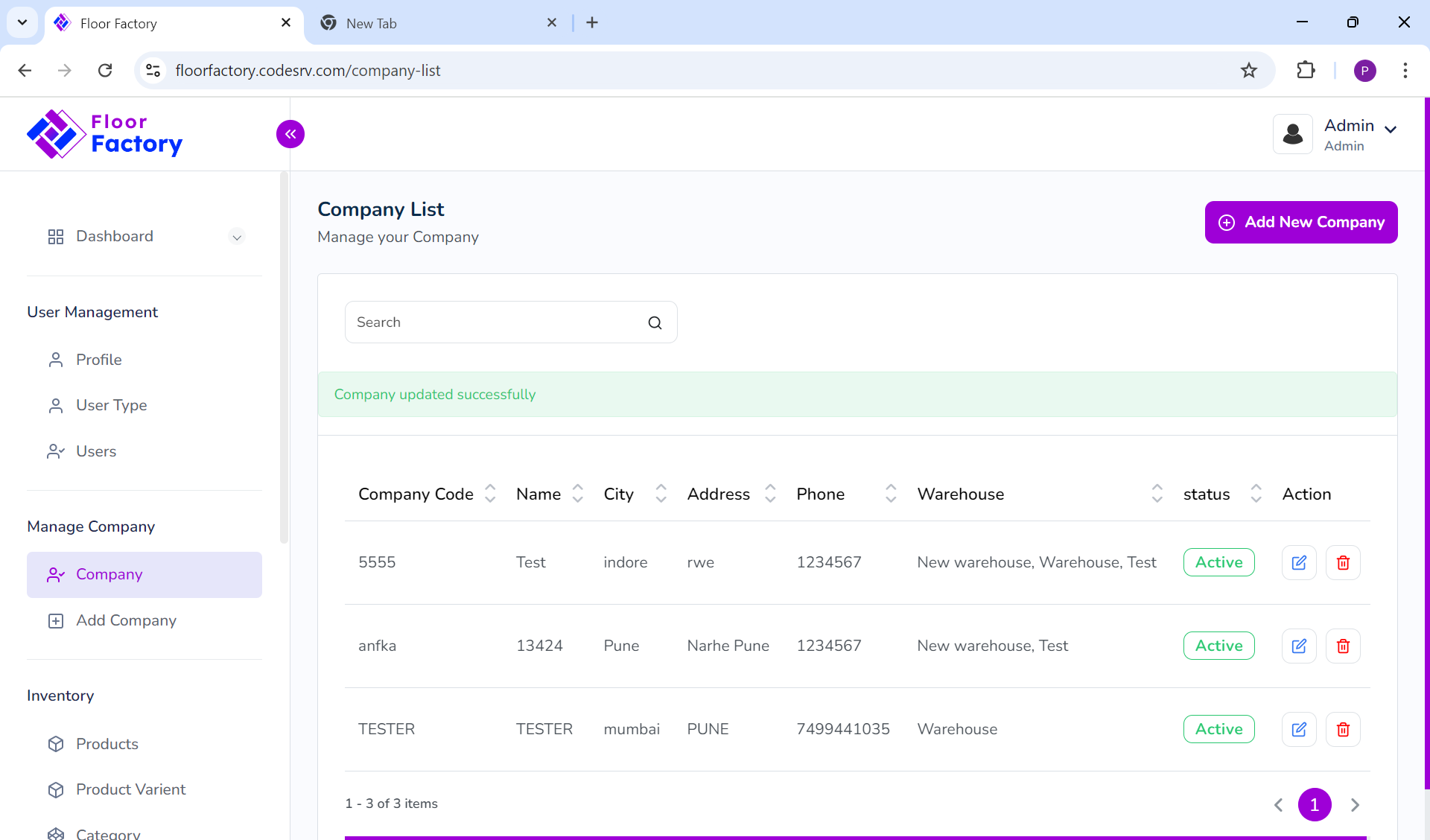The width and height of the screenshot is (1430, 840).
Task: Sort table by Company Code column
Action: [x=490, y=494]
